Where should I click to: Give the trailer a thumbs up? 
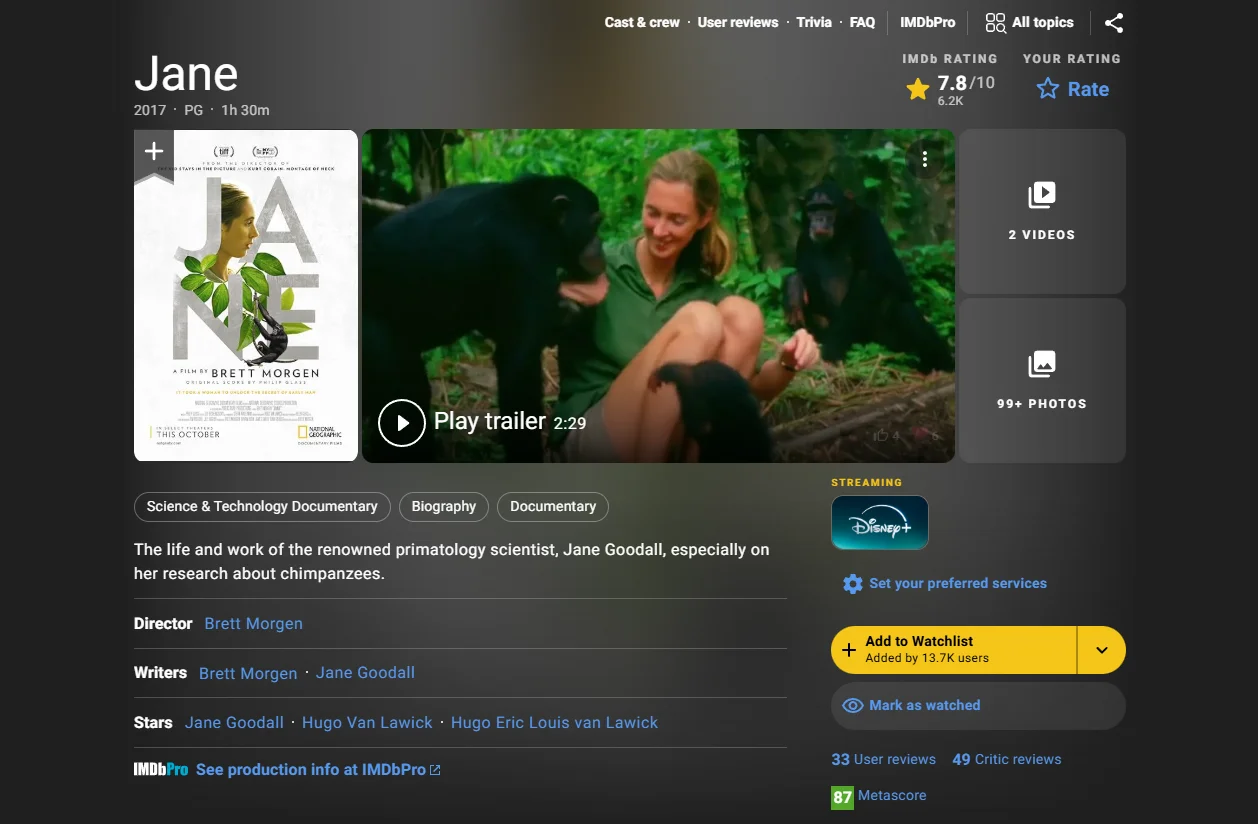pyautogui.click(x=881, y=436)
